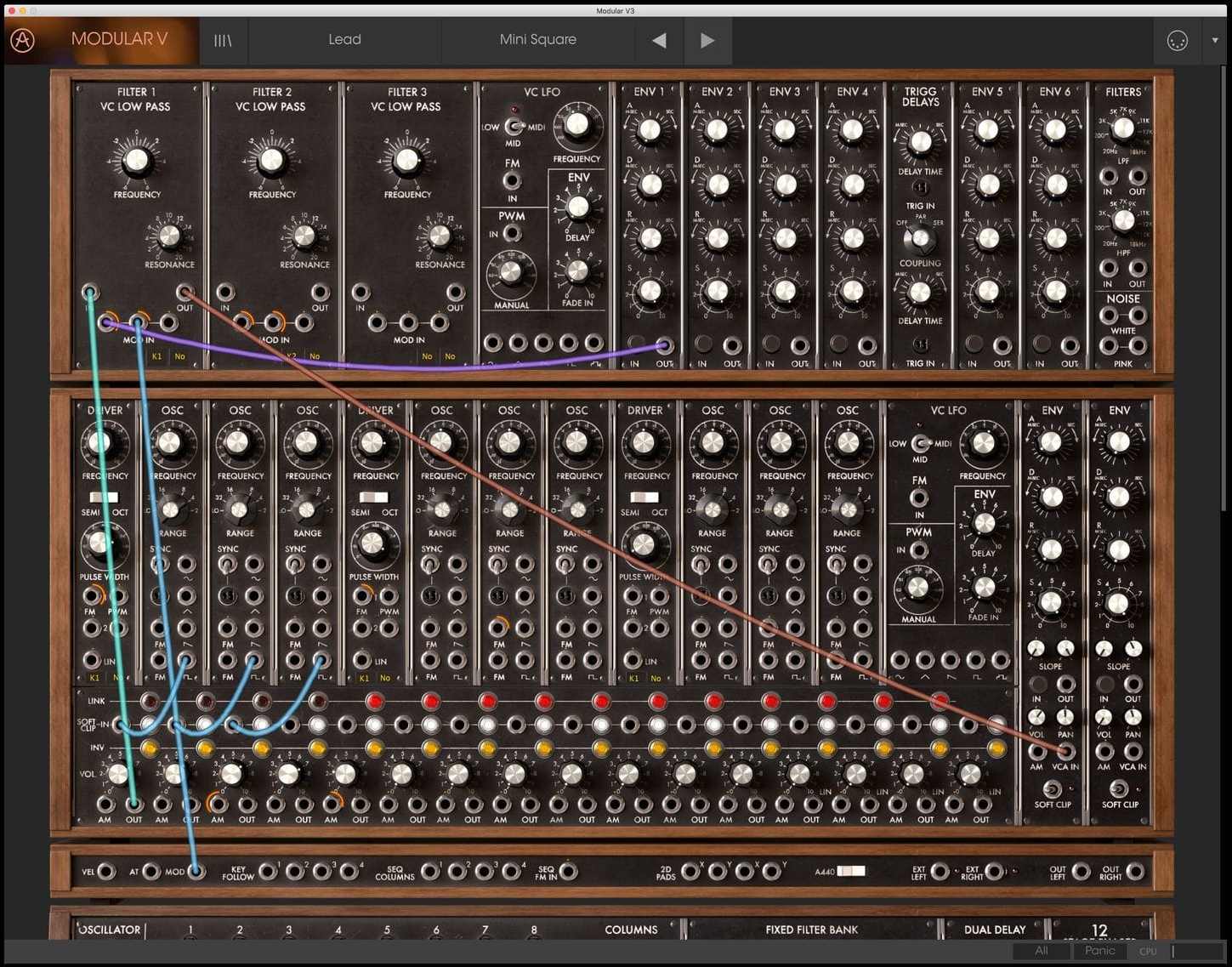Click the LPF IN jack in FILTERS
The height and width of the screenshot is (967, 1232).
click(1108, 176)
